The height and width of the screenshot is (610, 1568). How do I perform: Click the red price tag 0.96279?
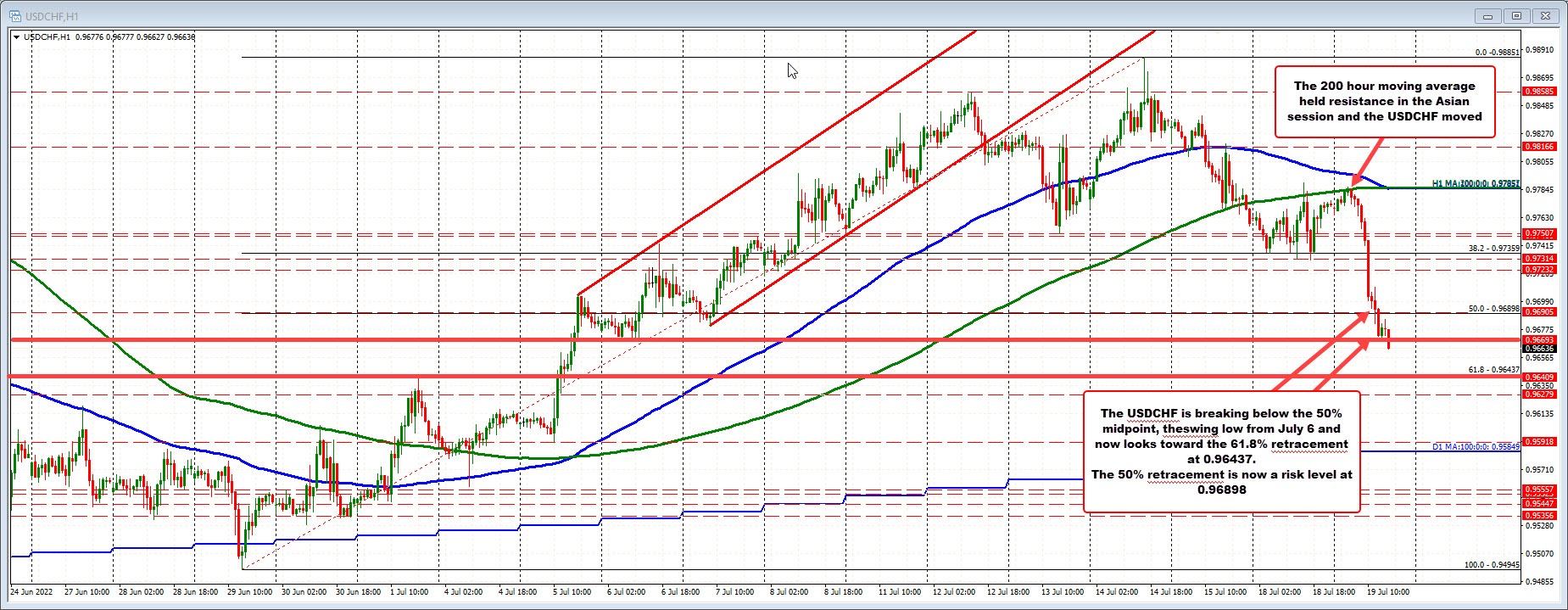click(x=1540, y=394)
